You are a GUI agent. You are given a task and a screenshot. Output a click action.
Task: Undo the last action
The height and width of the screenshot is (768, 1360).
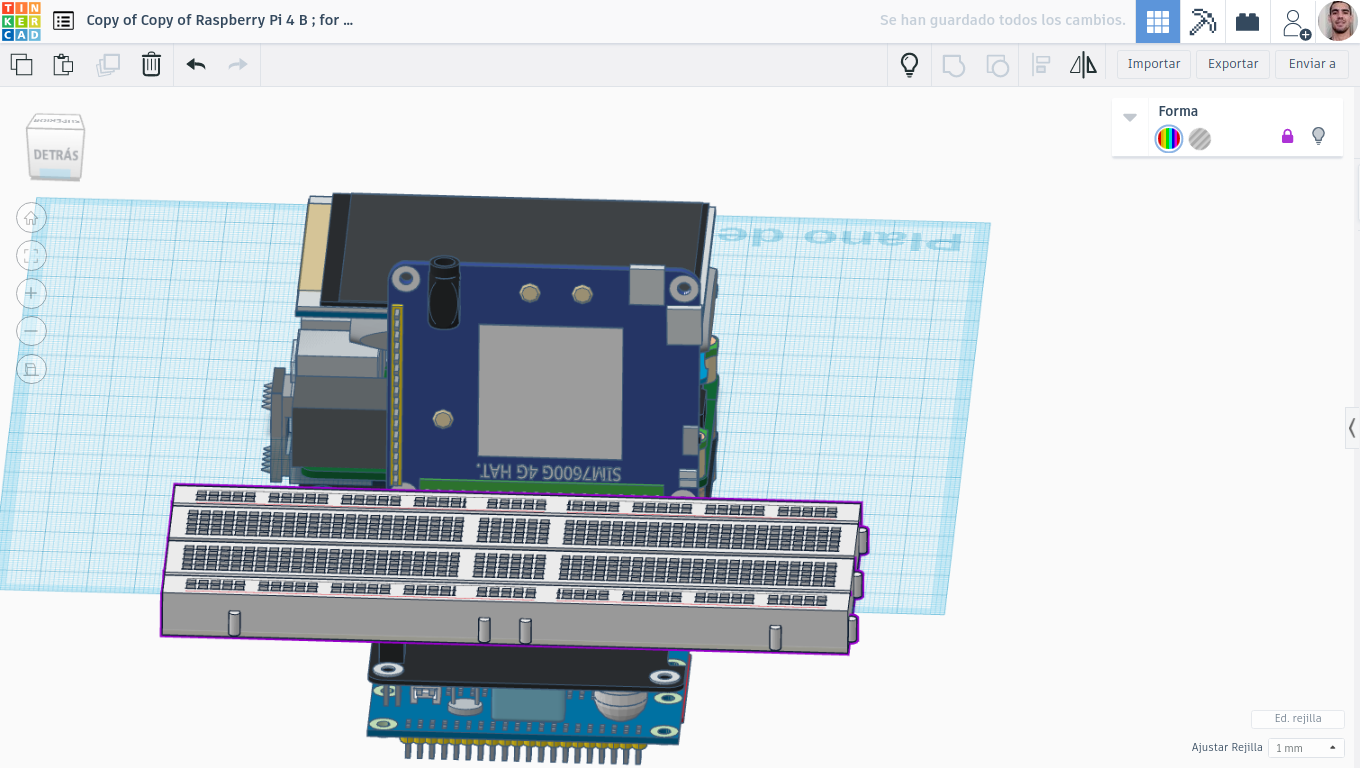[x=196, y=65]
